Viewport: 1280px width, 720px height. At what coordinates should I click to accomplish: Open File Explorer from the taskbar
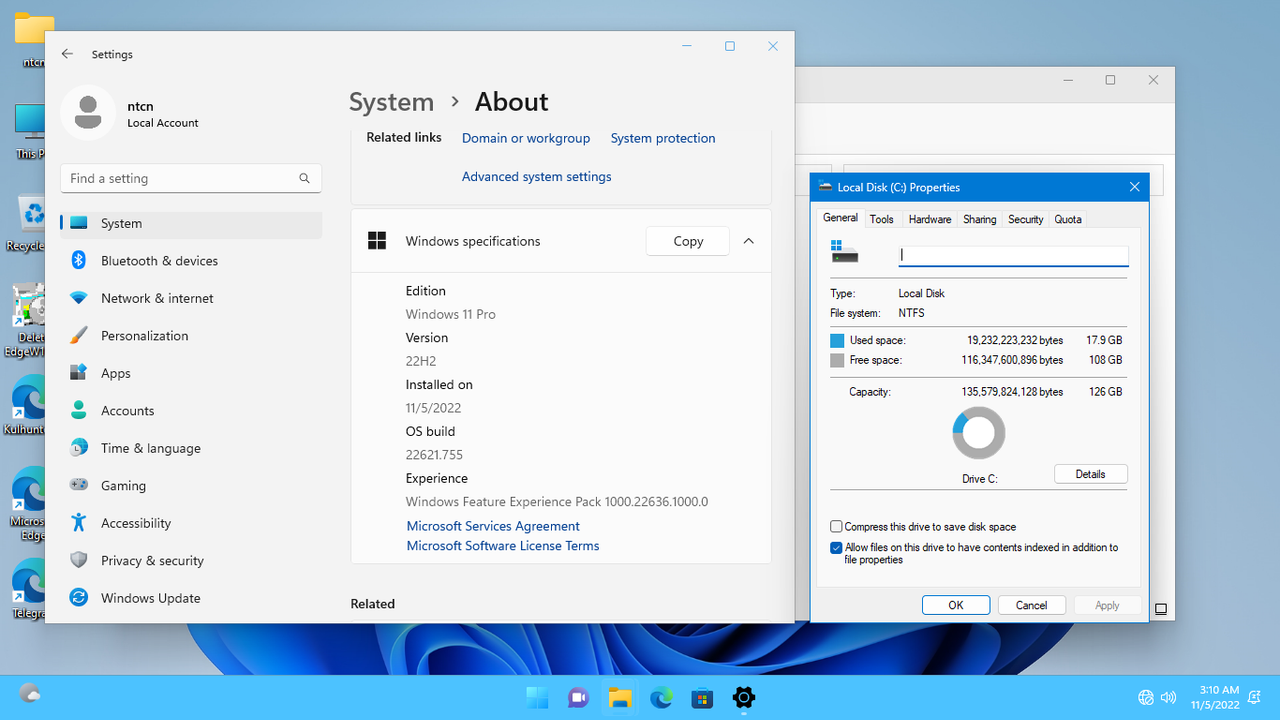pyautogui.click(x=620, y=697)
